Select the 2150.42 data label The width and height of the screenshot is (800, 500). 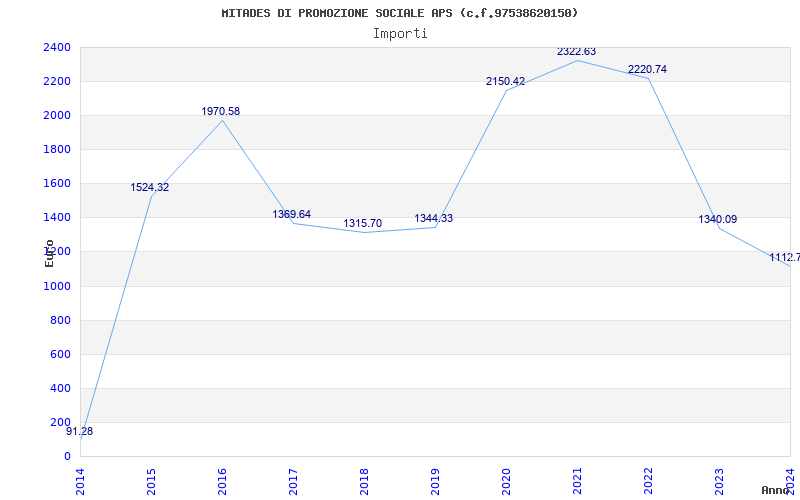(505, 81)
